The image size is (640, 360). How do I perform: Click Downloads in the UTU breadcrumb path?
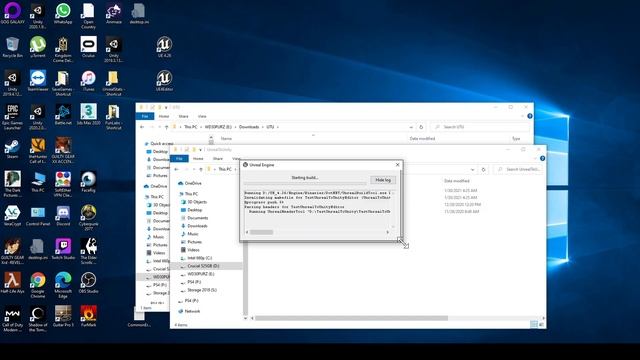tap(249, 127)
